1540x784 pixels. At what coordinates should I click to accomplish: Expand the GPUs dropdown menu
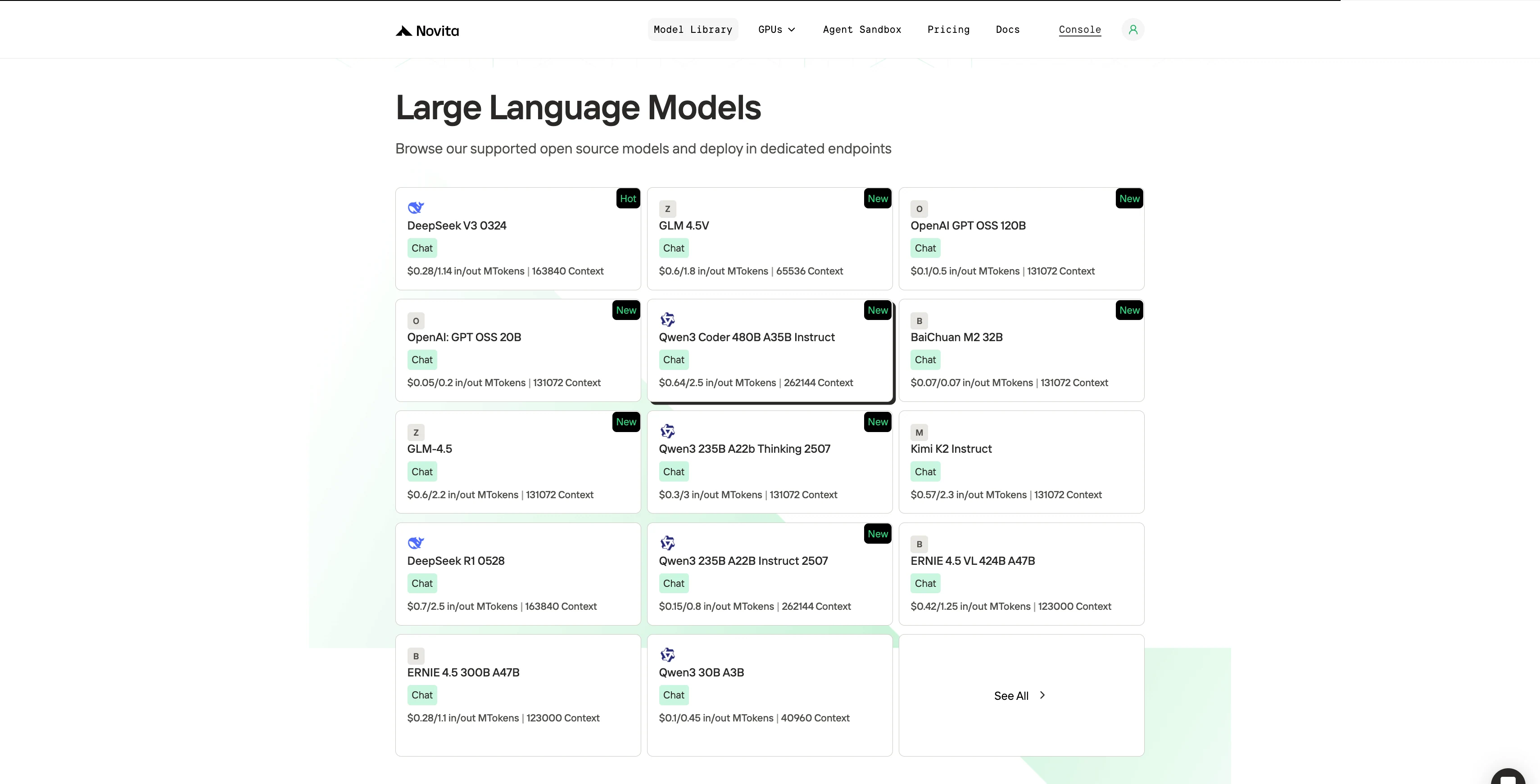coord(777,29)
